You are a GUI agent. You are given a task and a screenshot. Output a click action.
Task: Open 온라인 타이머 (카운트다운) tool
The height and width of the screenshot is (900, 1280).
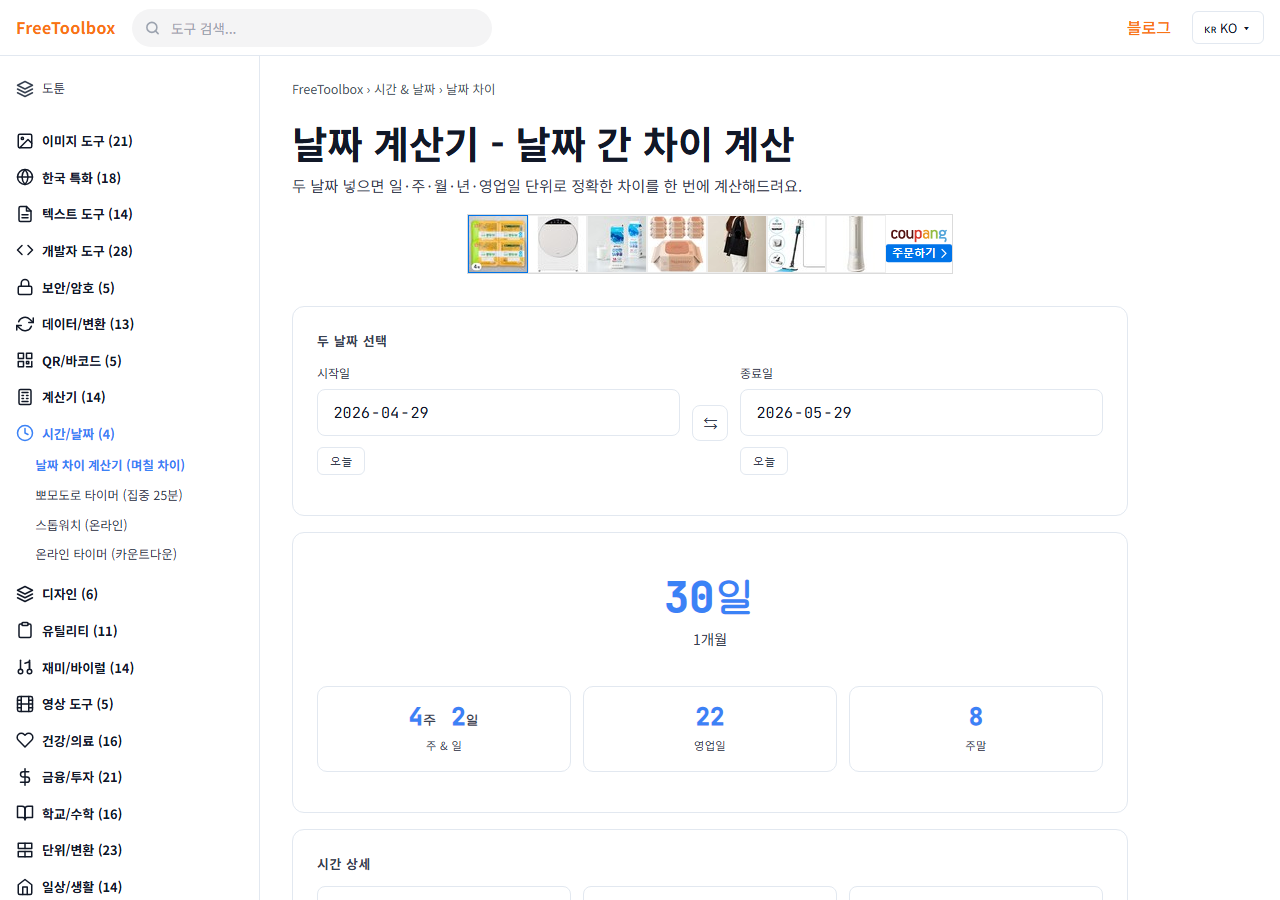(106, 554)
